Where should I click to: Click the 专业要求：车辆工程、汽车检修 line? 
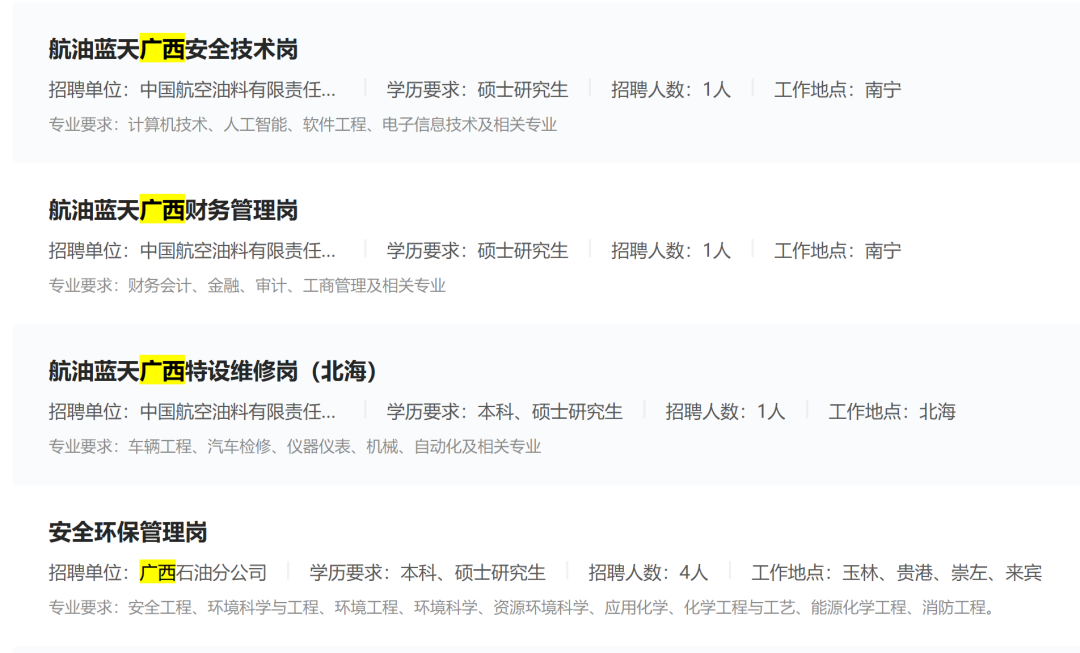(295, 447)
